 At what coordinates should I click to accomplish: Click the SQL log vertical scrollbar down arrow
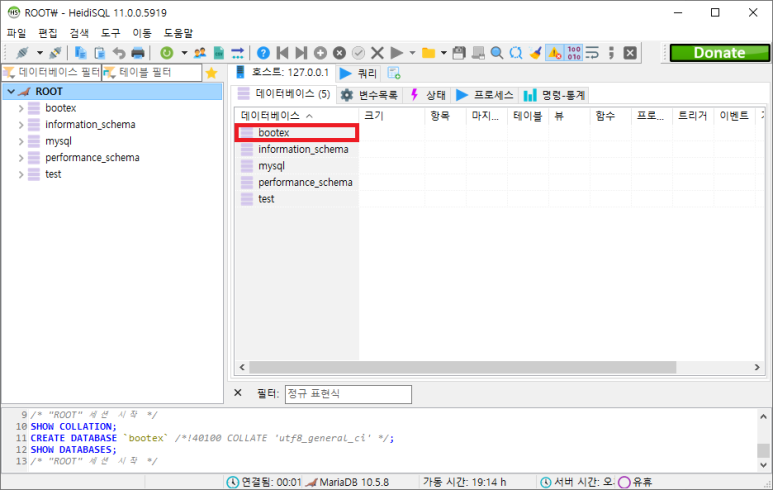763,464
